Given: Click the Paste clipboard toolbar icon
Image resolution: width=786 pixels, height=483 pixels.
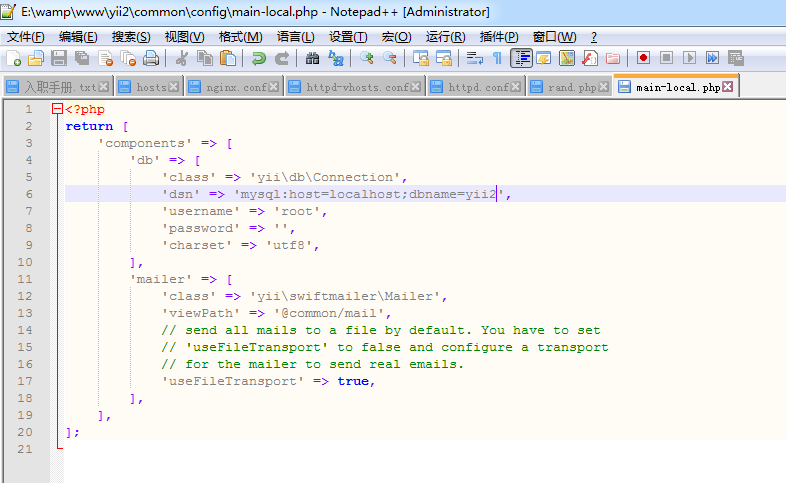Looking at the screenshot, I should click(228, 58).
